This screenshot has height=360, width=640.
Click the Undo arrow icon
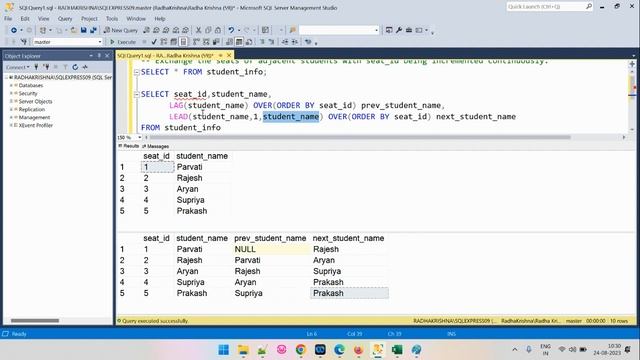[231, 30]
